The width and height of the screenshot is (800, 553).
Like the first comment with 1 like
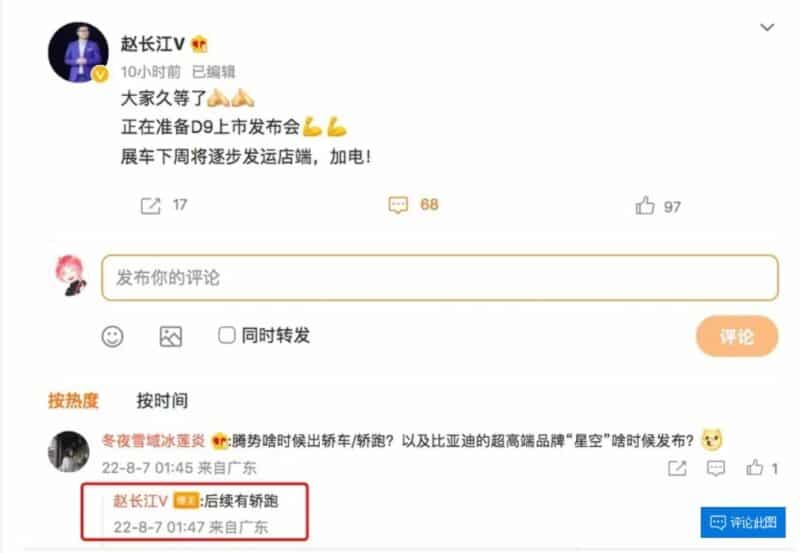pyautogui.click(x=755, y=467)
